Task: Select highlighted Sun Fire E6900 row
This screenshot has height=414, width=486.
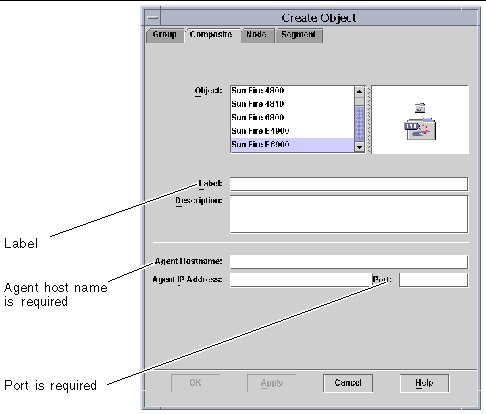Action: coord(292,145)
